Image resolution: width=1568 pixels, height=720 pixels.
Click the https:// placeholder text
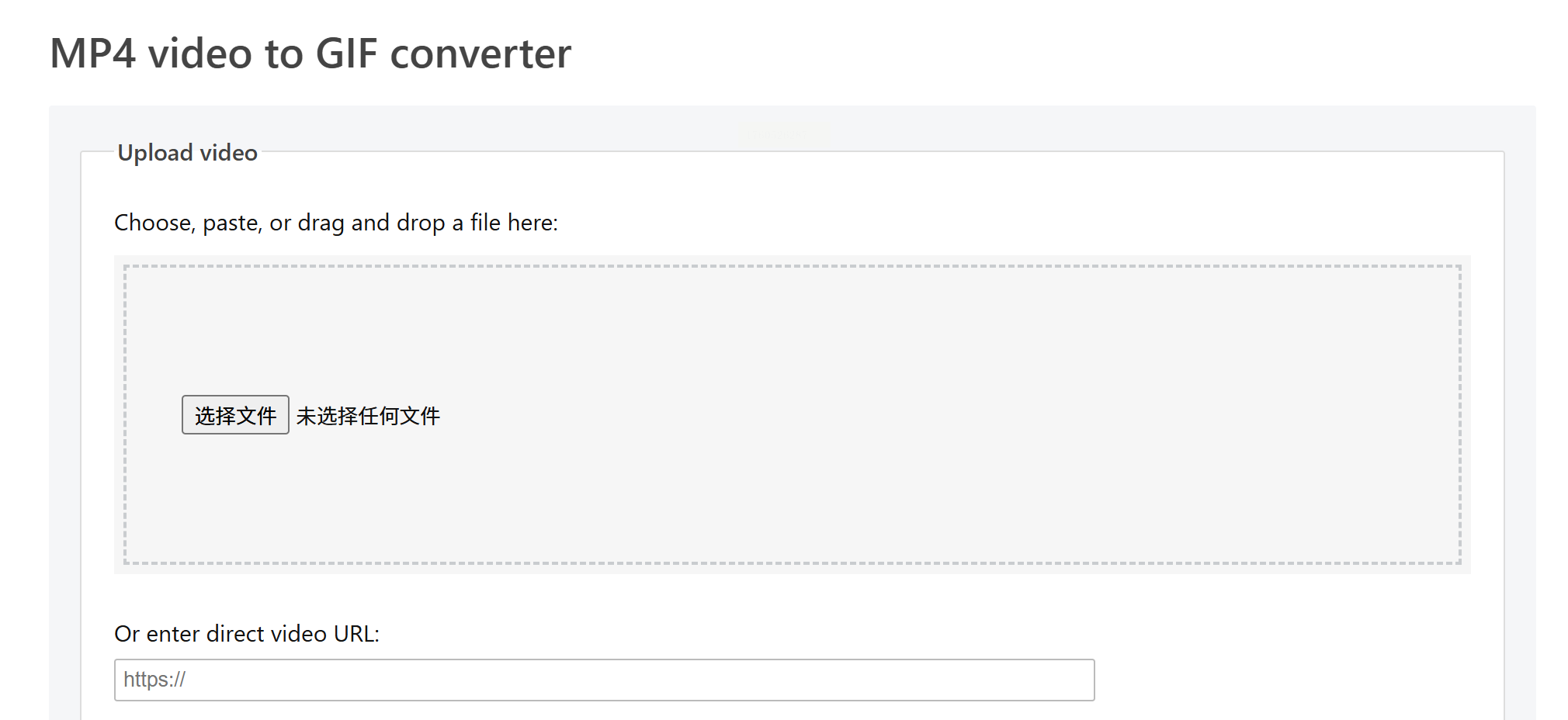(x=154, y=680)
